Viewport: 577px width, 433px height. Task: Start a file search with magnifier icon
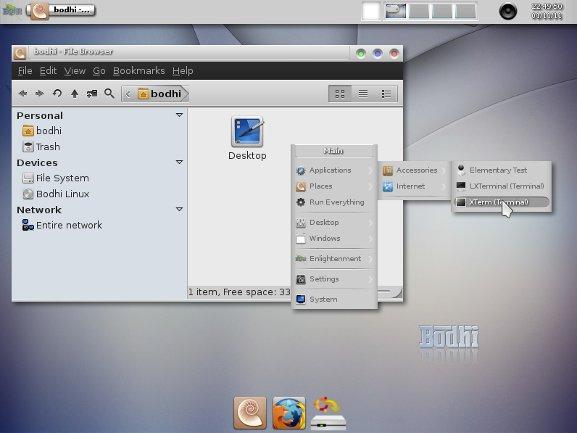point(109,93)
